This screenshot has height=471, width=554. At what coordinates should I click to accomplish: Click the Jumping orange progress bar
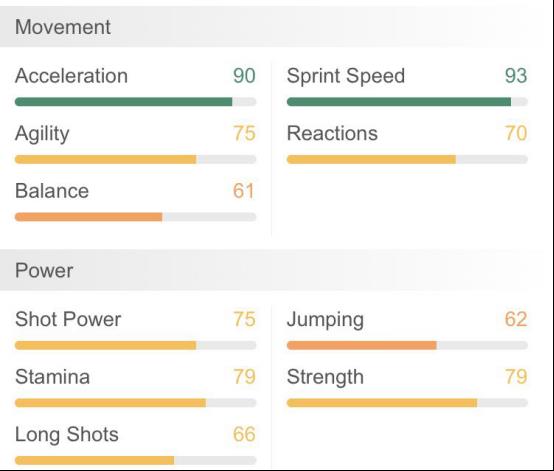407,345
